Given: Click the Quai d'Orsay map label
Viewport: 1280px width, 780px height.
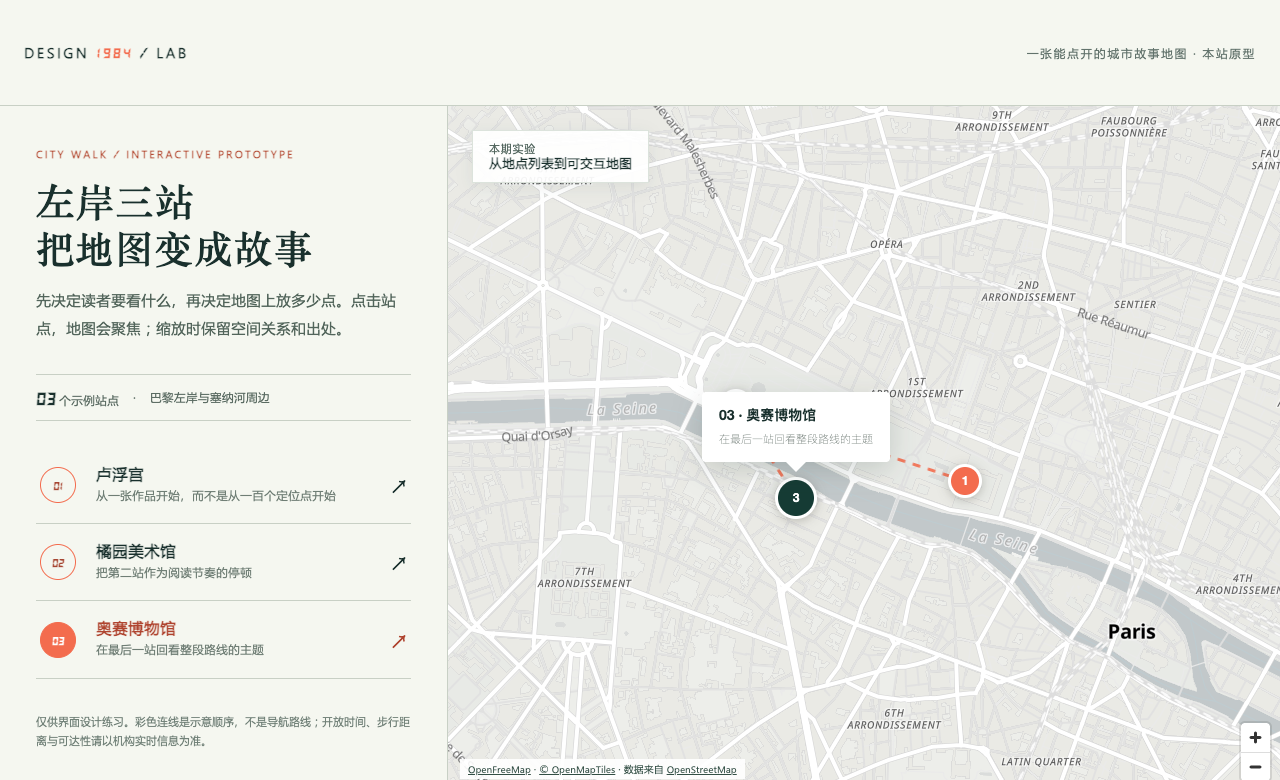Looking at the screenshot, I should point(537,434).
